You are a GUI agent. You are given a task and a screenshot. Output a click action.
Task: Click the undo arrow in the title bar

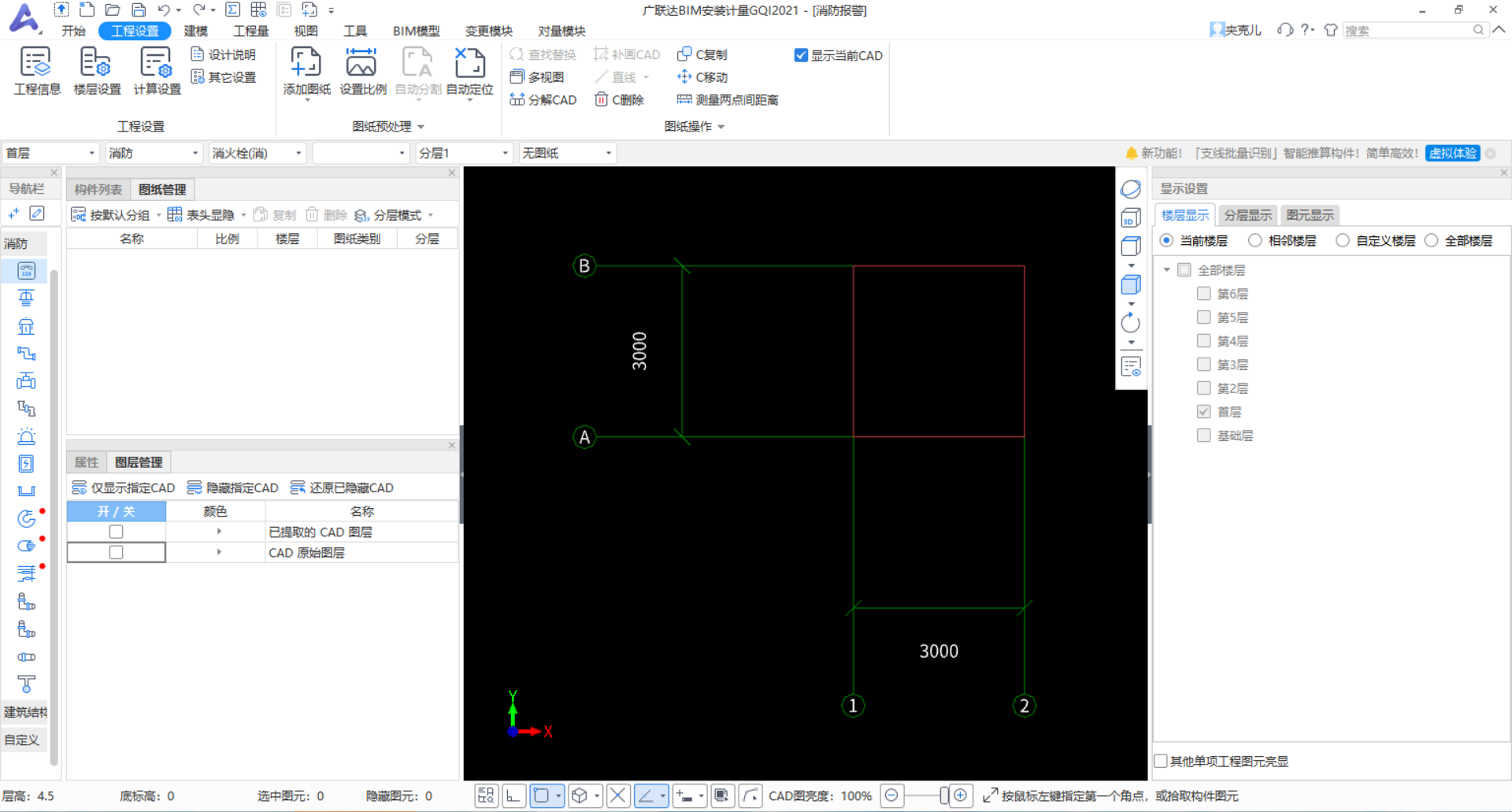click(163, 9)
